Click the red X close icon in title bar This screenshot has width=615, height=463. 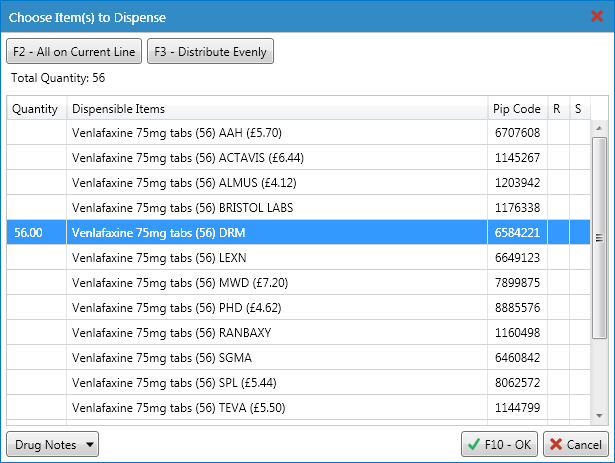click(597, 16)
